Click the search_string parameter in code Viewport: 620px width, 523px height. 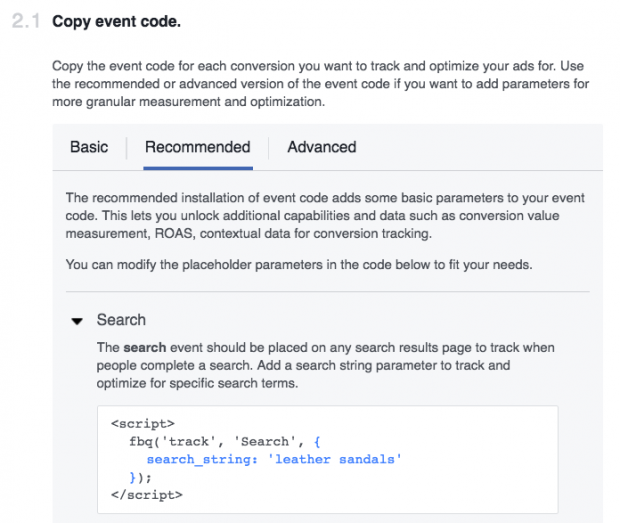[x=202, y=459]
